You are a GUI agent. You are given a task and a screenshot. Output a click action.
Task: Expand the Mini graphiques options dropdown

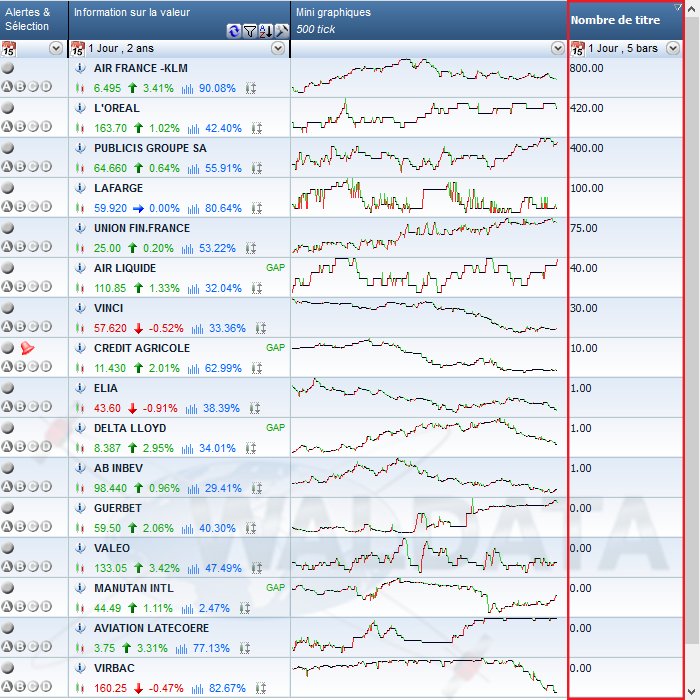click(558, 48)
